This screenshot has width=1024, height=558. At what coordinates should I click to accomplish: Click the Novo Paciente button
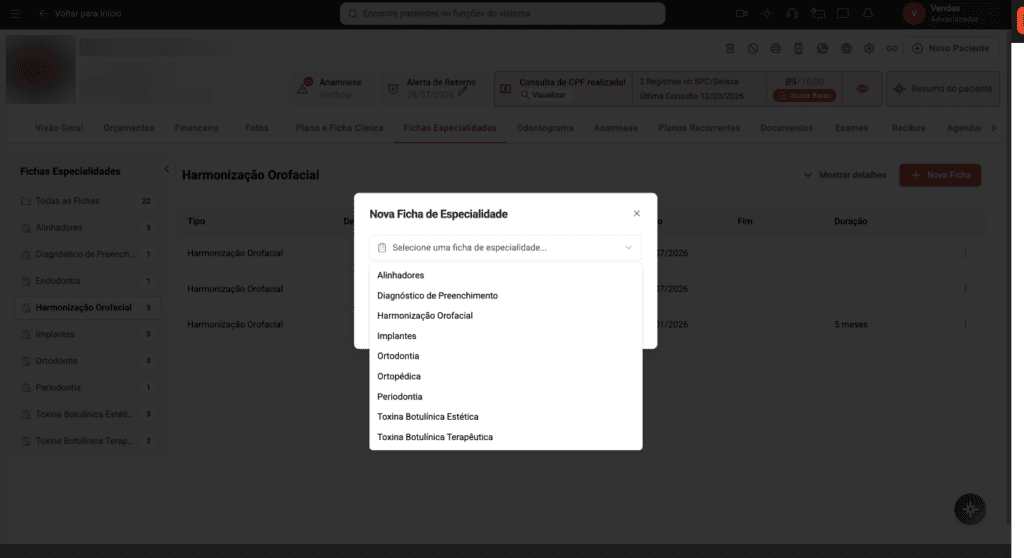(x=950, y=48)
